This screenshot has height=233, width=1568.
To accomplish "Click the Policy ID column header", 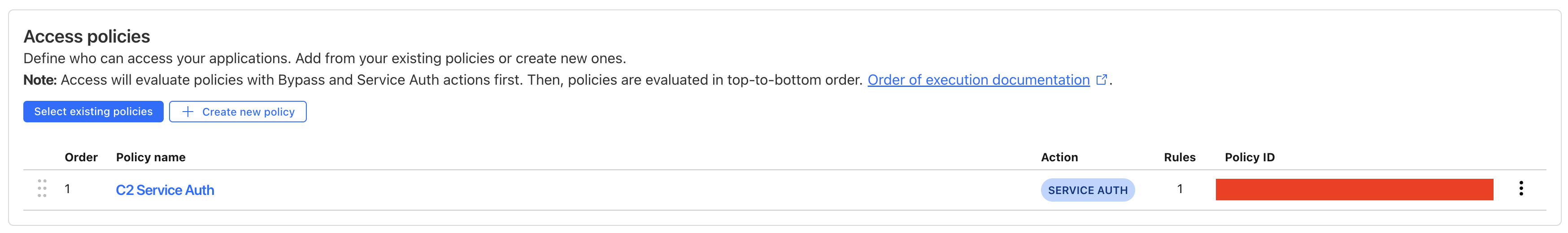I will [1249, 157].
